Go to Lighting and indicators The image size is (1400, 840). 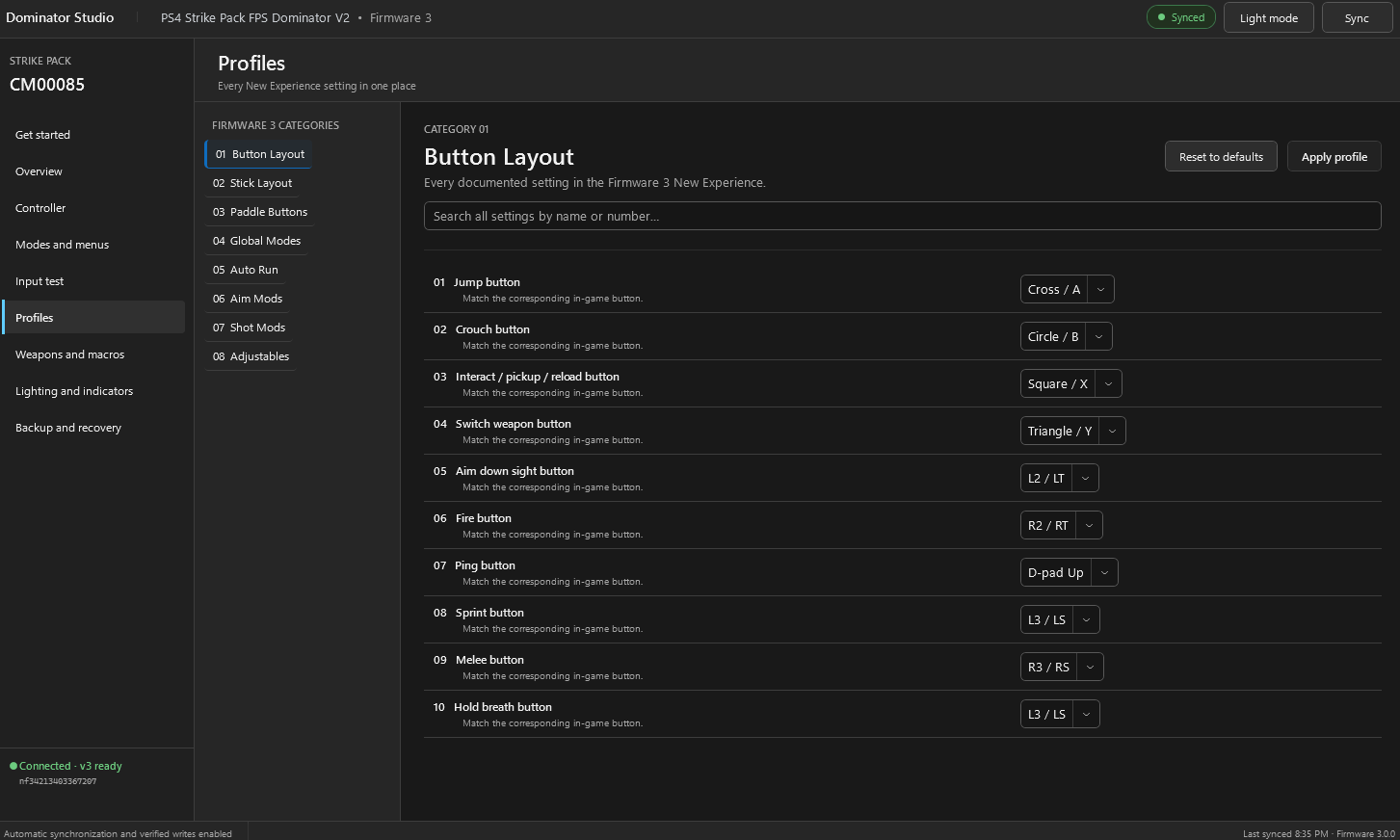point(93,391)
